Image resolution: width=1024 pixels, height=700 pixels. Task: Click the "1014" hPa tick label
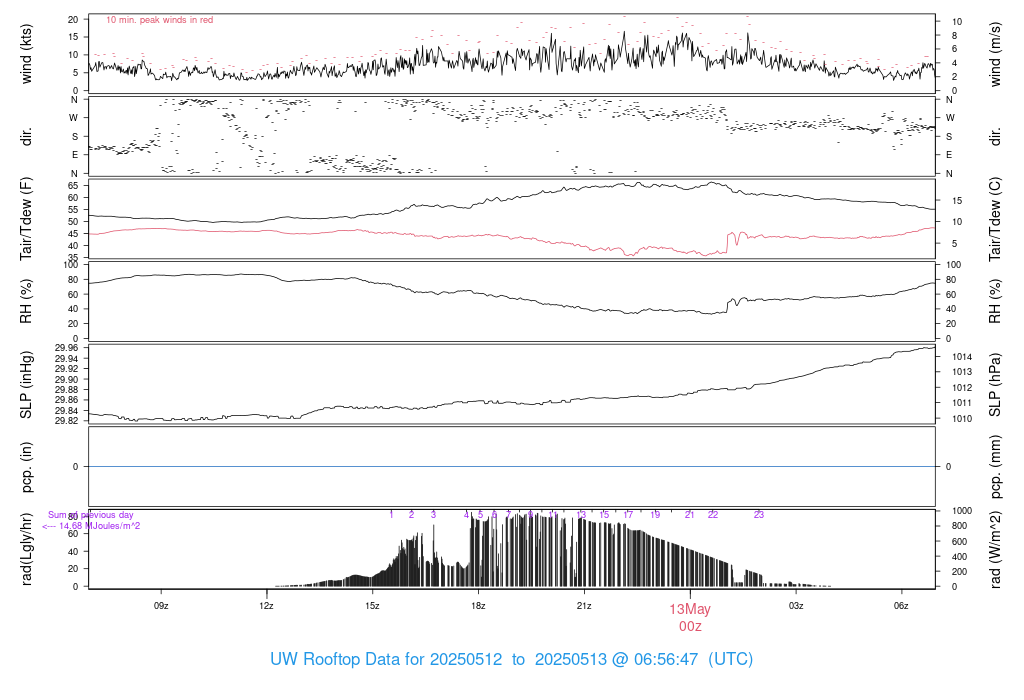[x=962, y=357]
